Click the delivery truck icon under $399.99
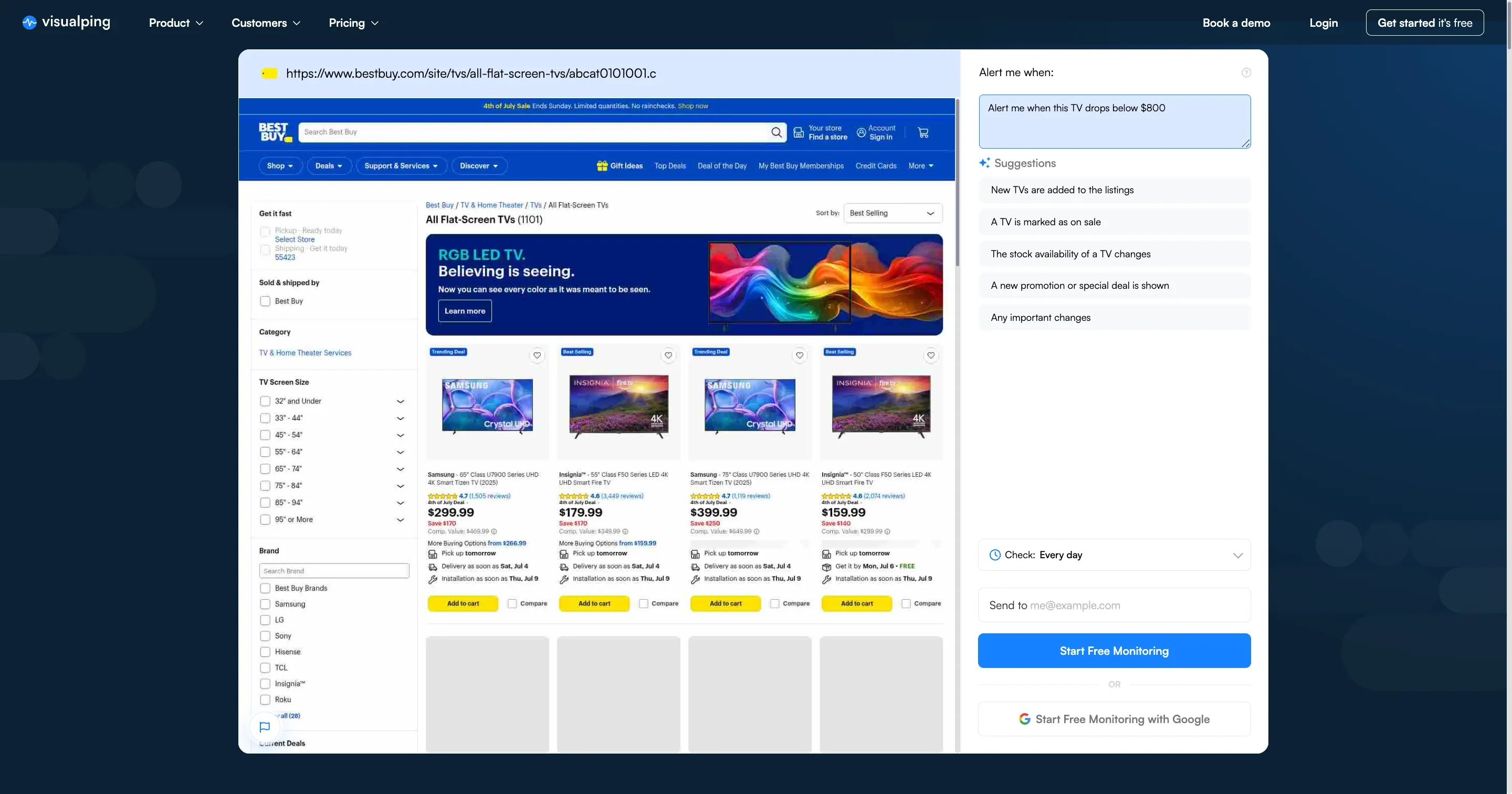The width and height of the screenshot is (1512, 794). click(695, 567)
